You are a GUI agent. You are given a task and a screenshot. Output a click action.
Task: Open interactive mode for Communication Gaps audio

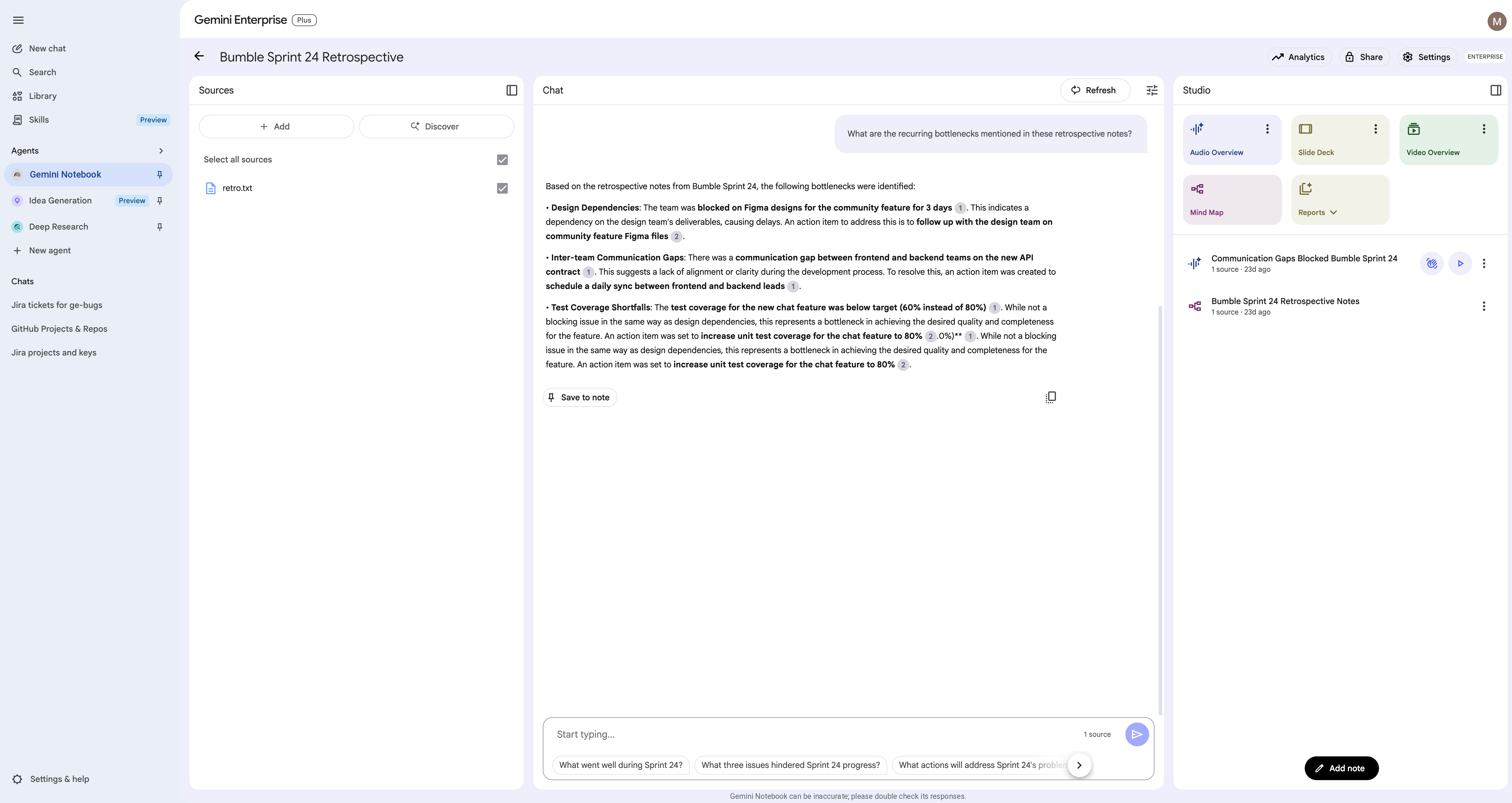click(1432, 263)
